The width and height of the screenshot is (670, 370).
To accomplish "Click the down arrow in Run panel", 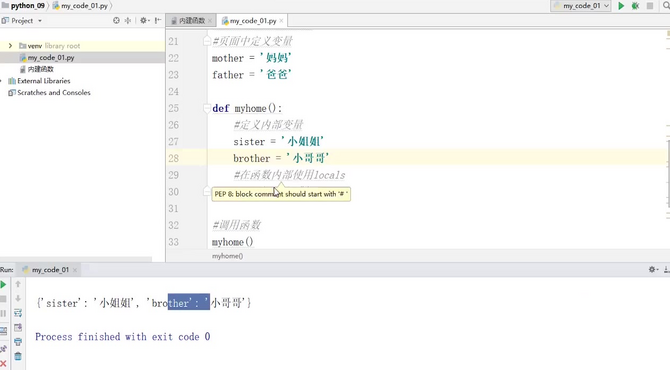I will [x=18, y=298].
